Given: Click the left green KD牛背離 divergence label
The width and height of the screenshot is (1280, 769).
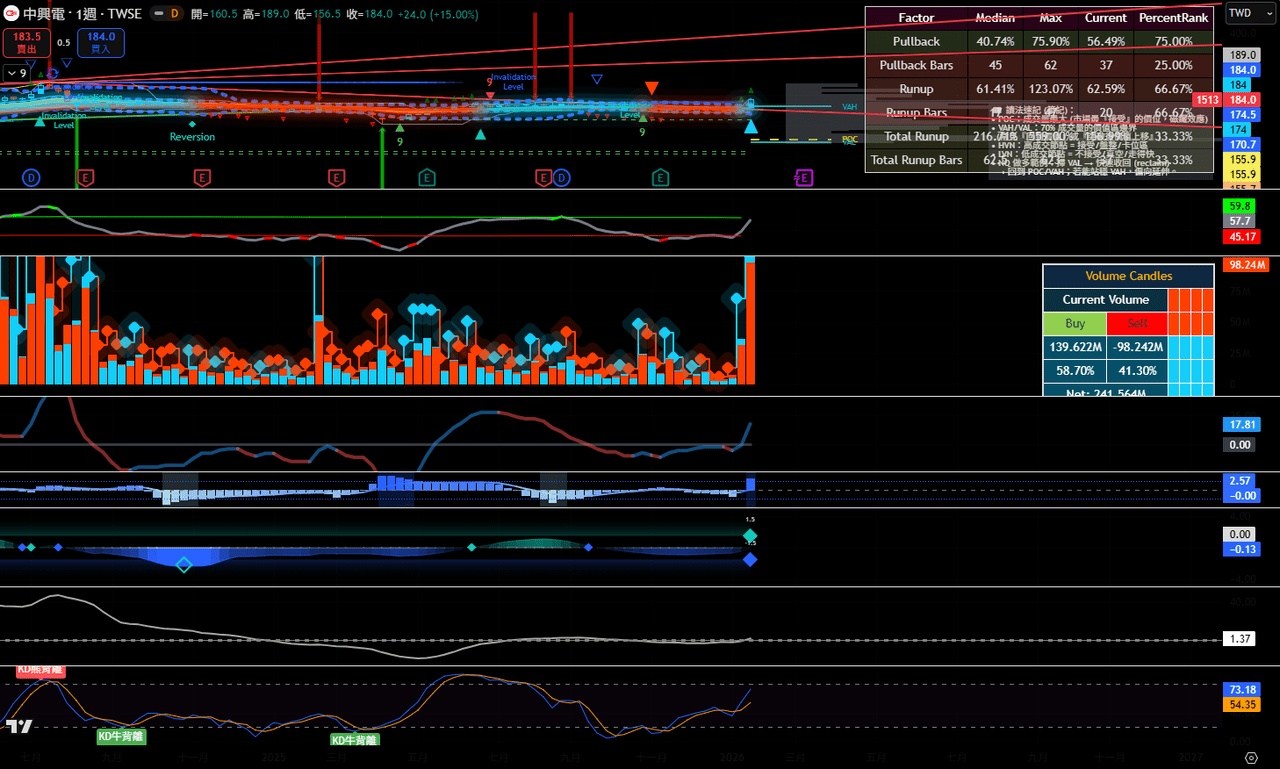Looking at the screenshot, I should (121, 736).
